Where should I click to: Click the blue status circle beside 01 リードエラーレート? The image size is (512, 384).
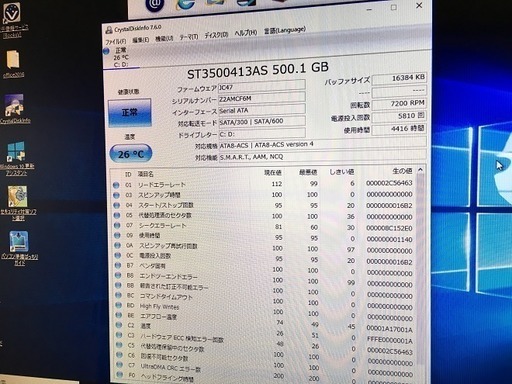point(116,185)
